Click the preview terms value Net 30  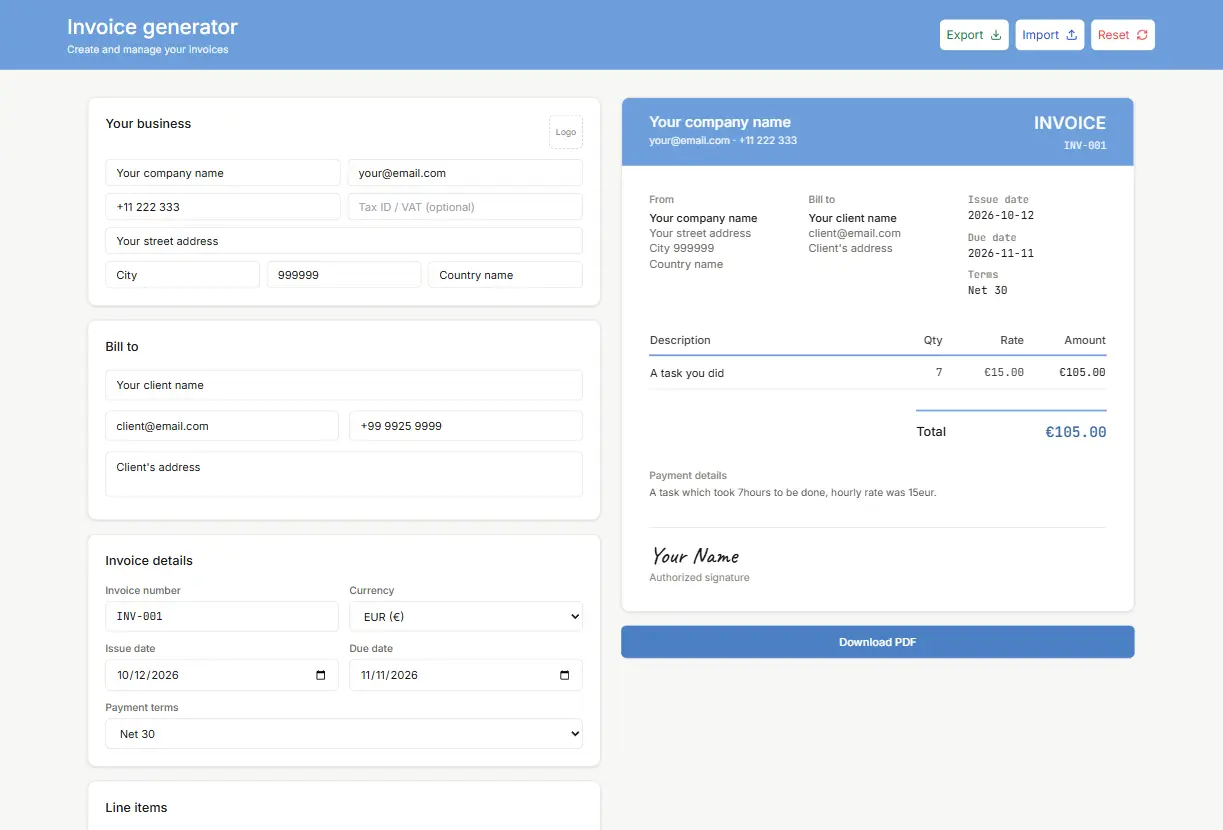click(988, 291)
